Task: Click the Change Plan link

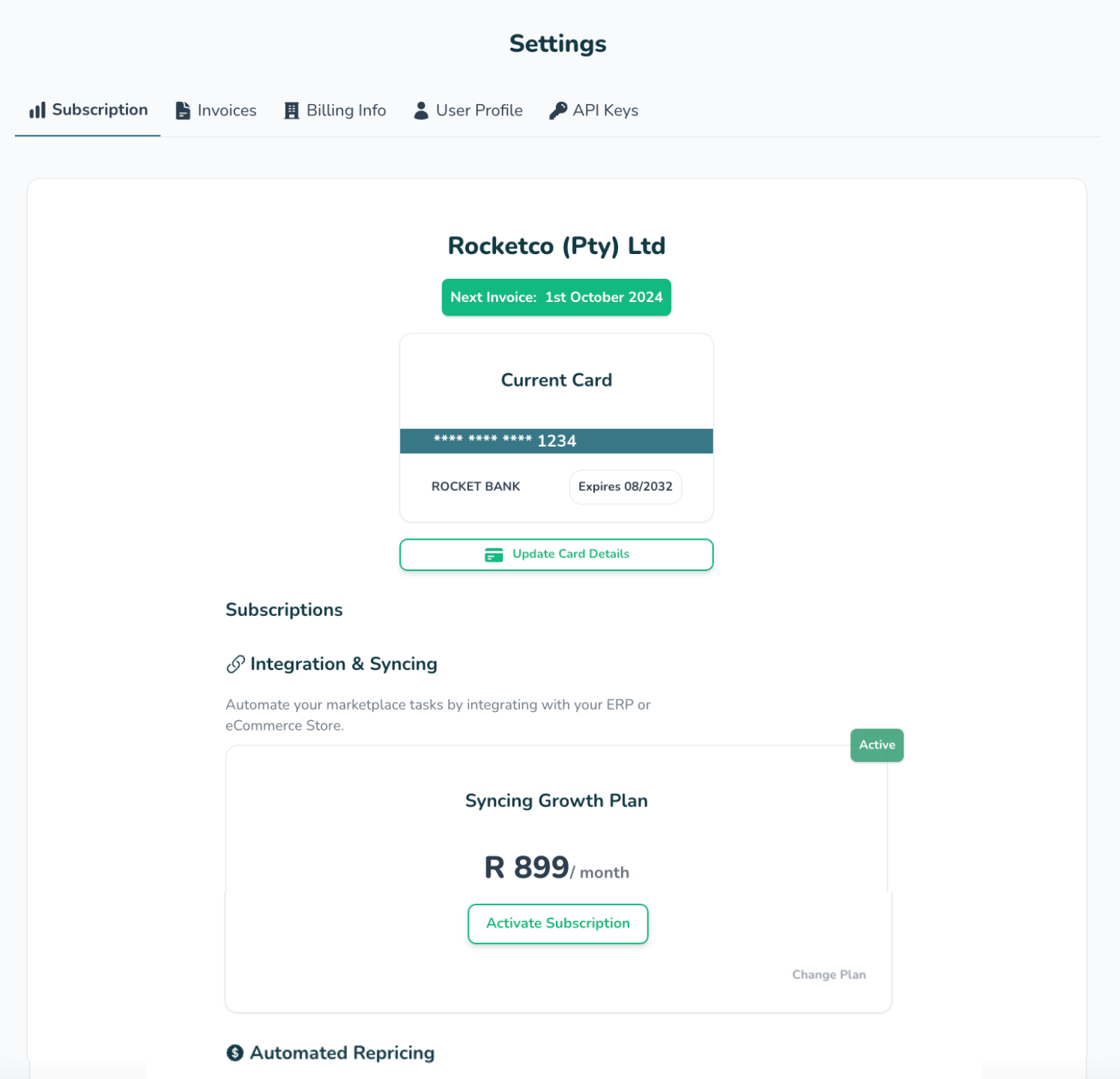Action: pos(829,974)
